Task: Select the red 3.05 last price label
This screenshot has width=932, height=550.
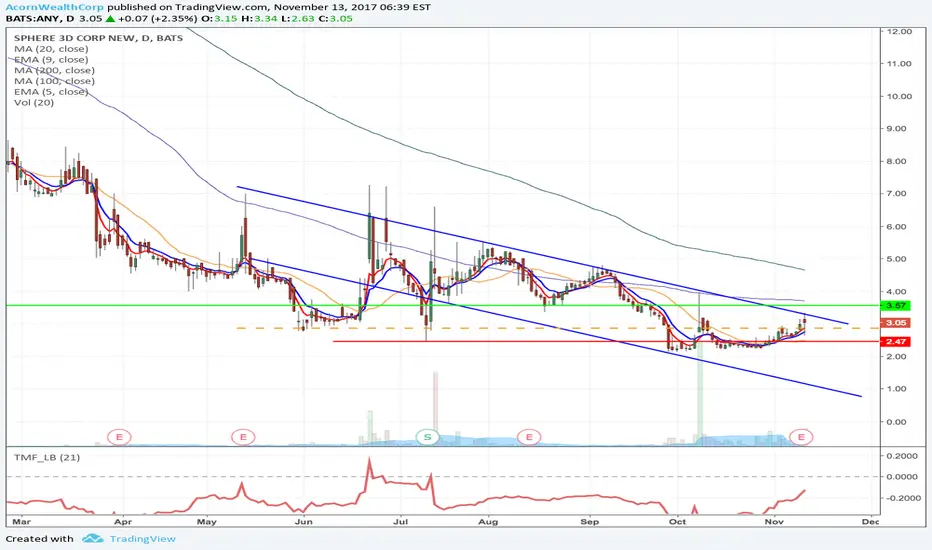Action: point(895,323)
